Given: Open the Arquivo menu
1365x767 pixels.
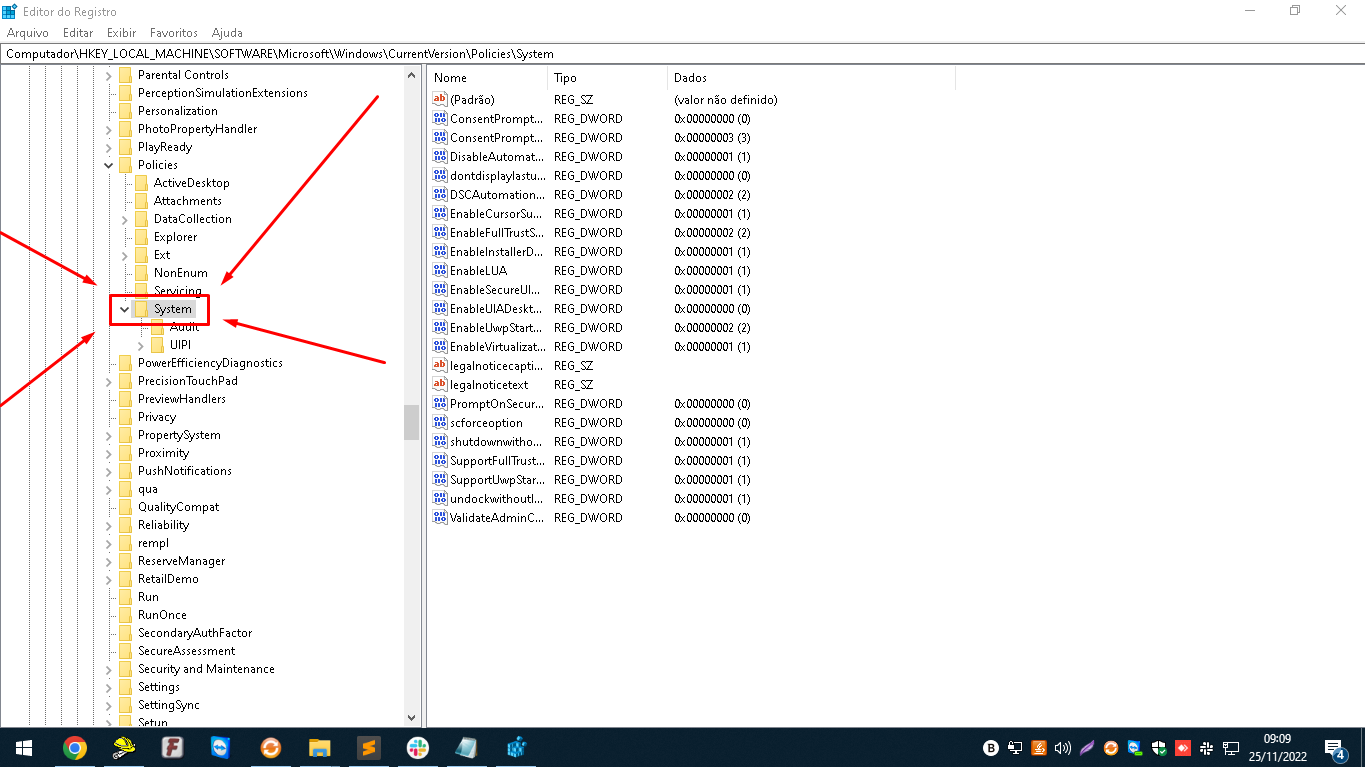Looking at the screenshot, I should click(27, 33).
